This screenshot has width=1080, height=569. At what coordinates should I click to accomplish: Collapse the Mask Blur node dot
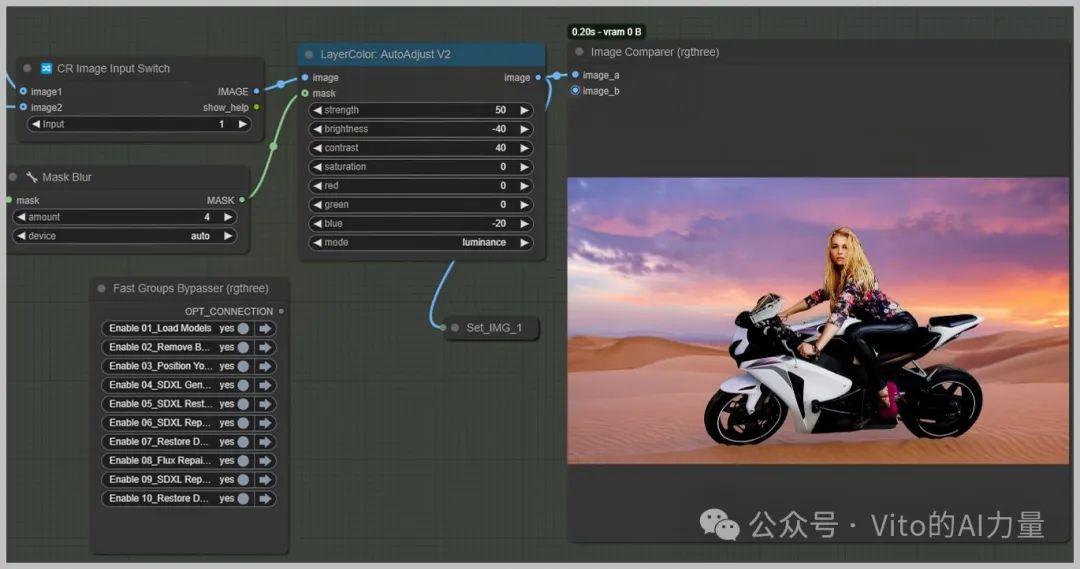[x=12, y=177]
